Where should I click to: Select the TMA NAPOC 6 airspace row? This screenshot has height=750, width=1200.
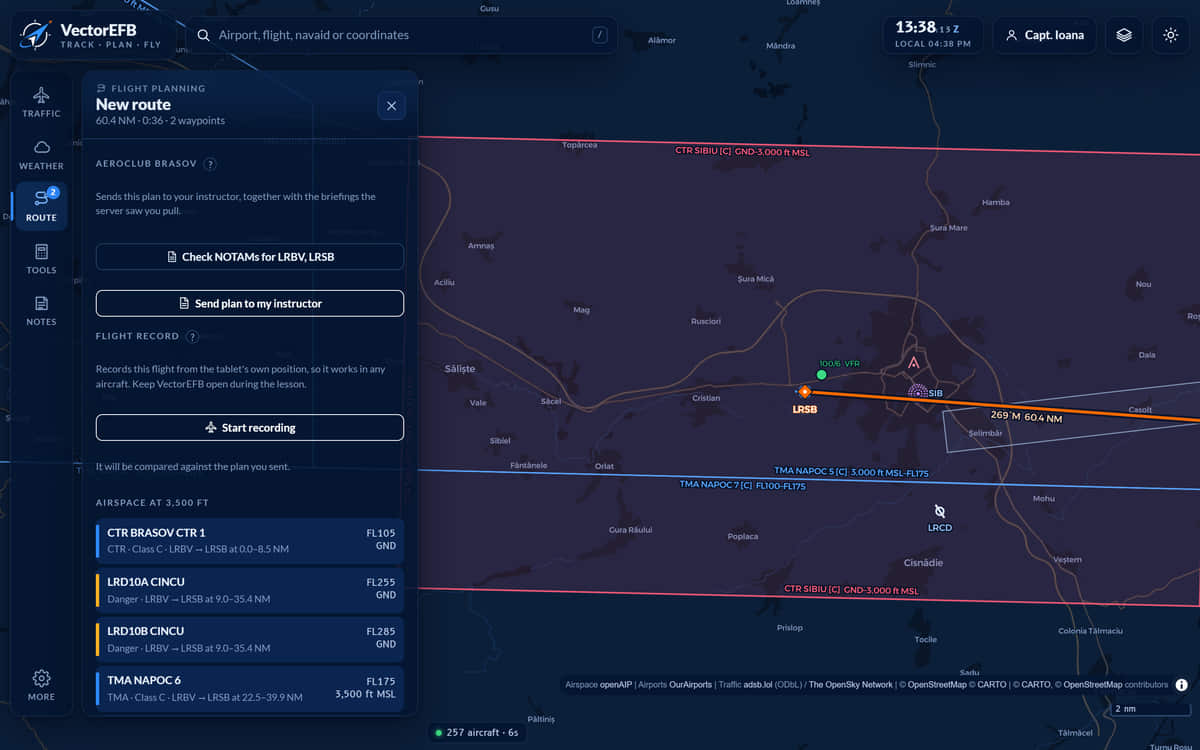(250, 687)
